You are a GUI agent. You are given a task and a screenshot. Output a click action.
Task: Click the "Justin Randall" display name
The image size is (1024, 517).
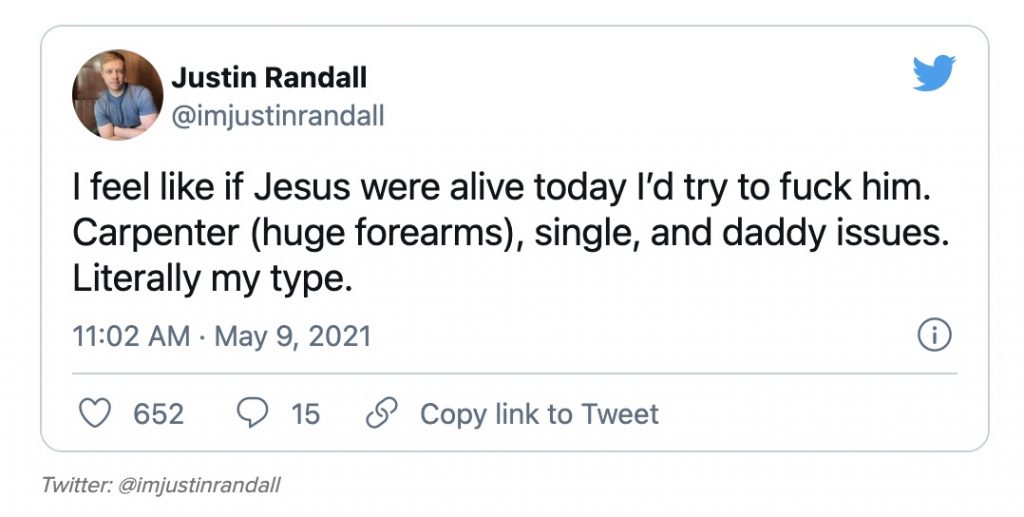[x=269, y=77]
